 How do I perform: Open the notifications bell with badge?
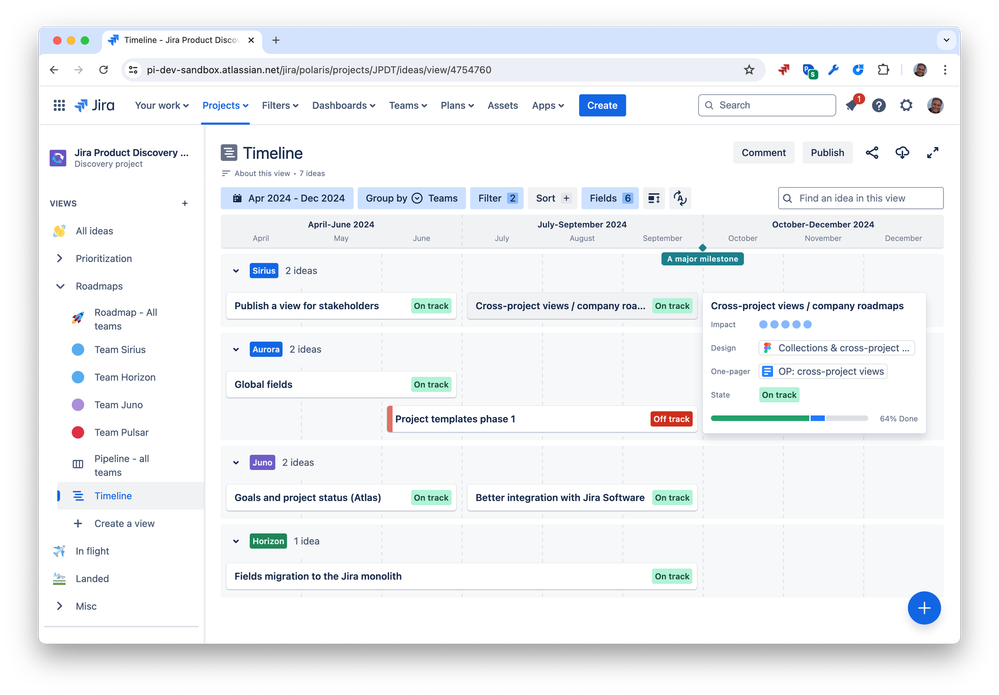click(x=852, y=104)
